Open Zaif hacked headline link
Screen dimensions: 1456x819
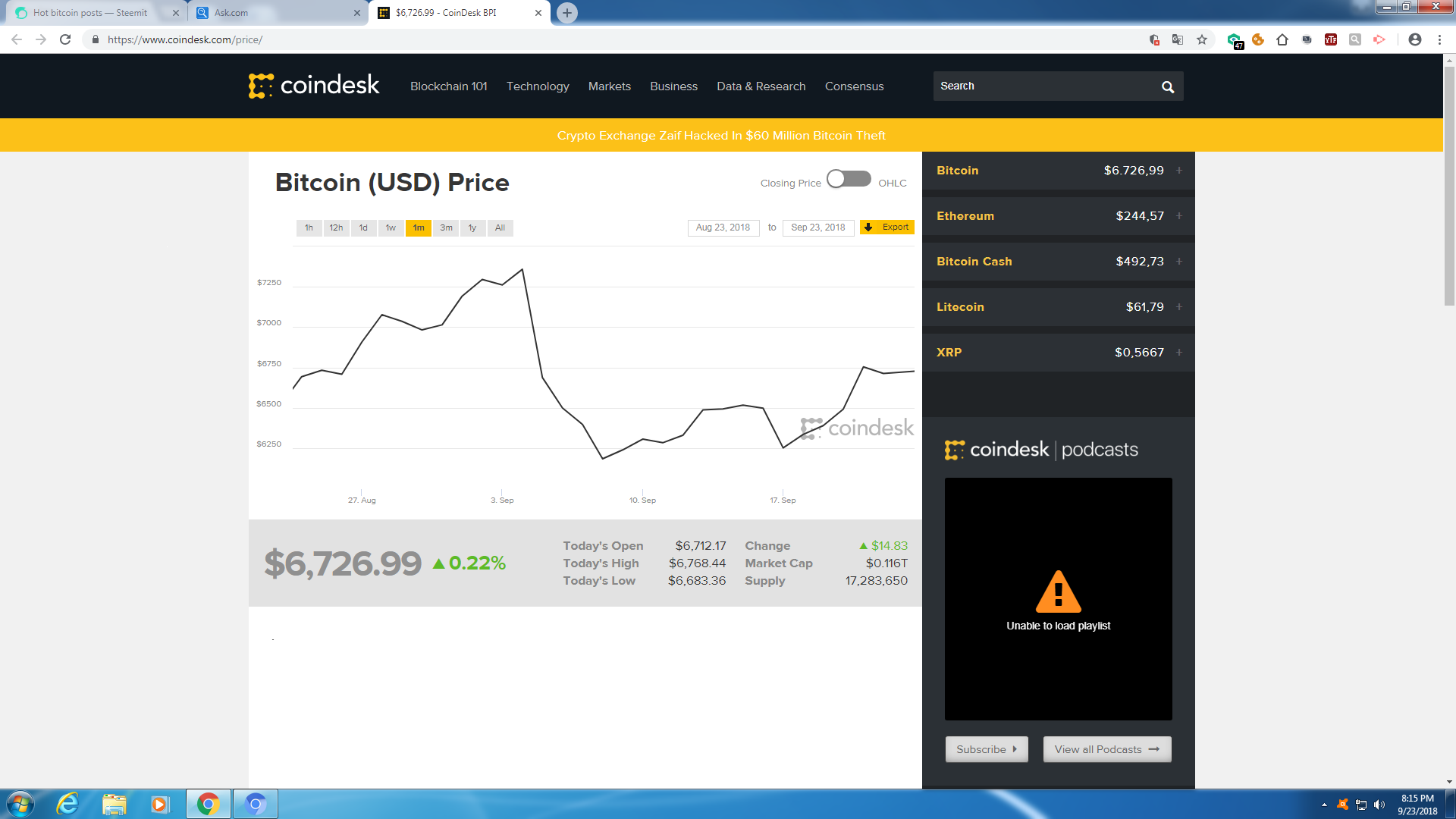pyautogui.click(x=721, y=136)
